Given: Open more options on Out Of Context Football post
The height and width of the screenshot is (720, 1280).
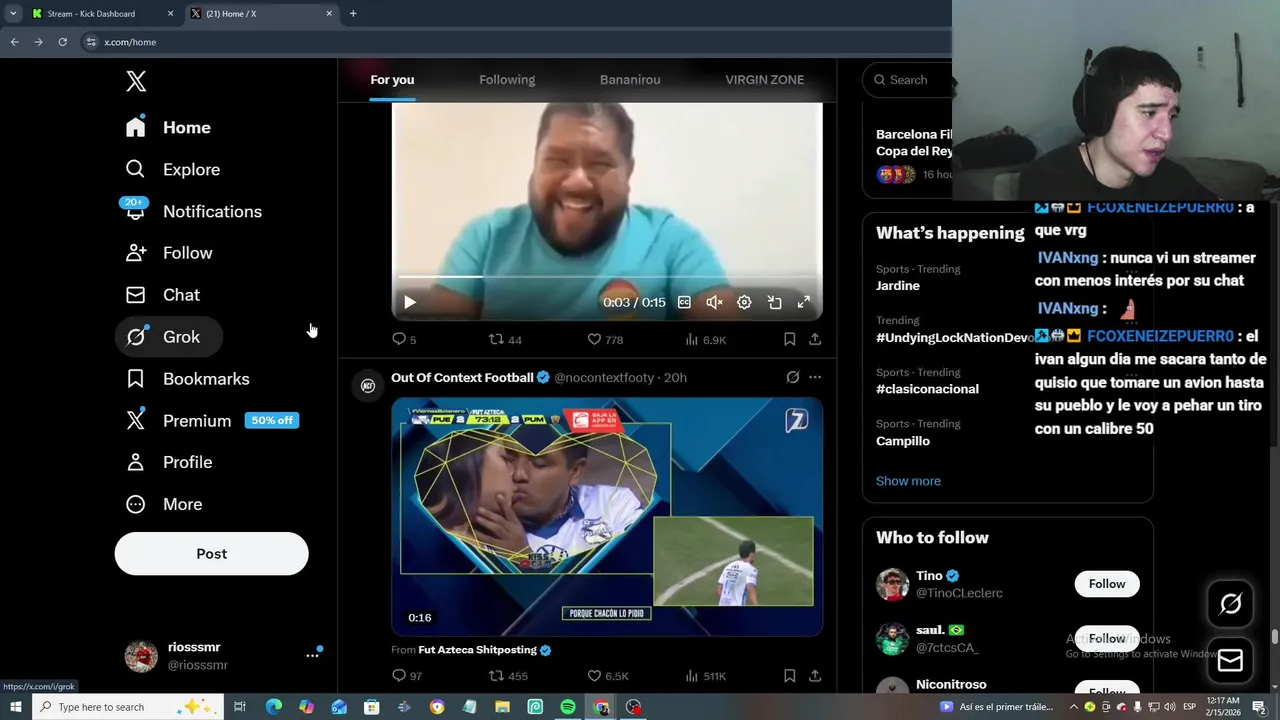Looking at the screenshot, I should coord(815,377).
